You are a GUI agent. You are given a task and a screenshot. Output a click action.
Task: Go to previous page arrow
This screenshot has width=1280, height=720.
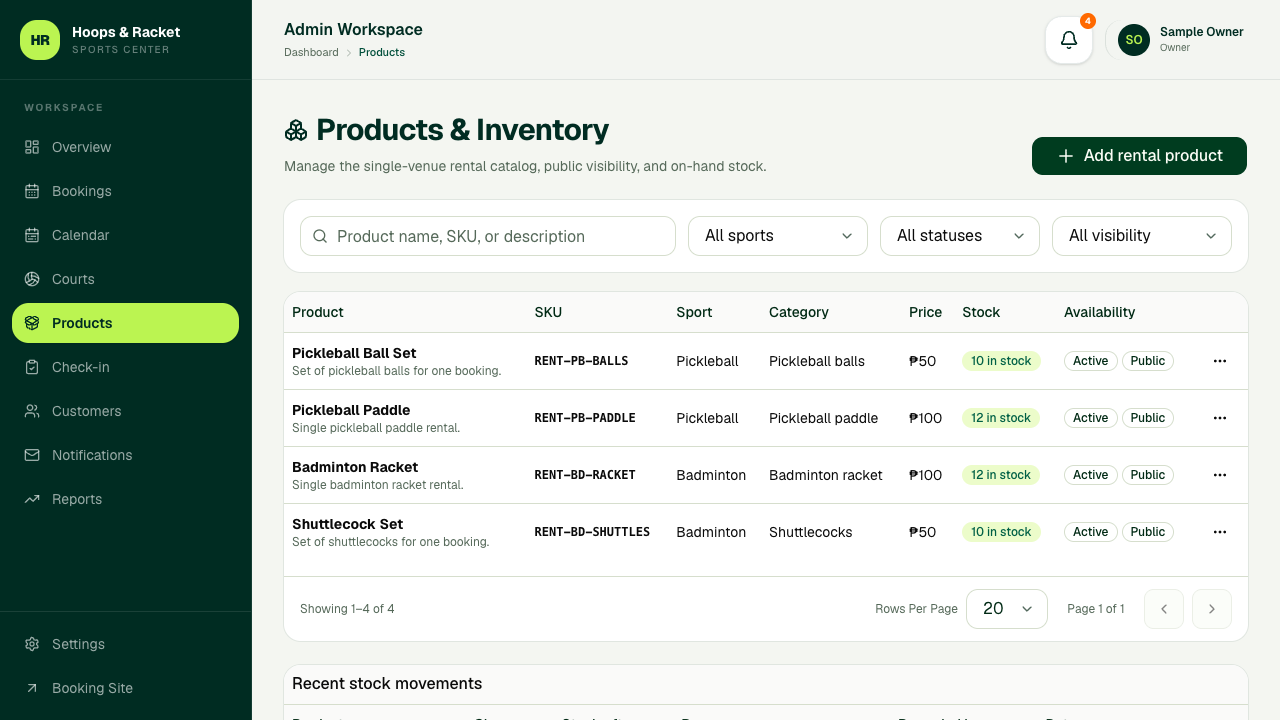point(1164,609)
